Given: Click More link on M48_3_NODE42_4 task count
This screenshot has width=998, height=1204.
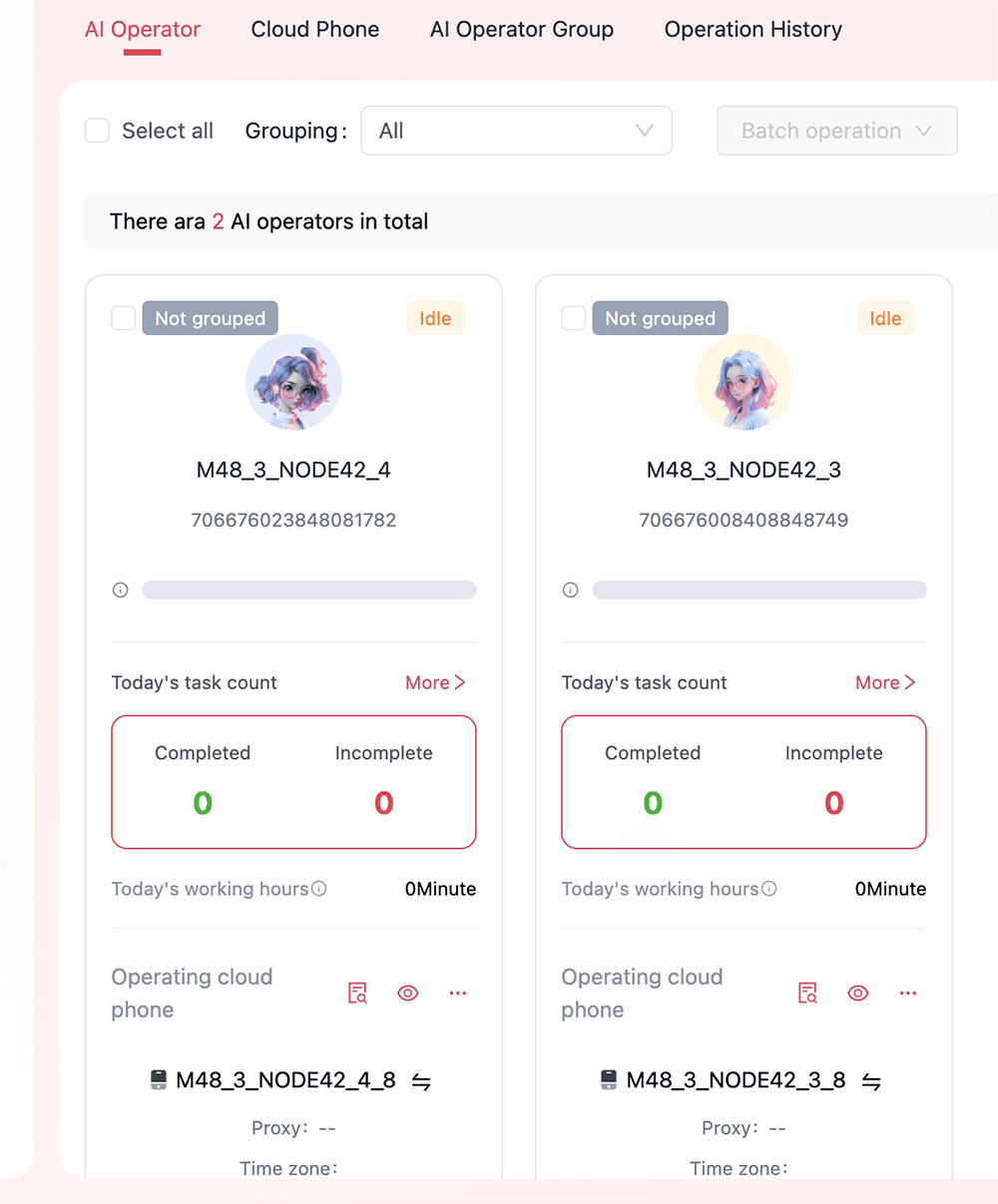Looking at the screenshot, I should 435,683.
